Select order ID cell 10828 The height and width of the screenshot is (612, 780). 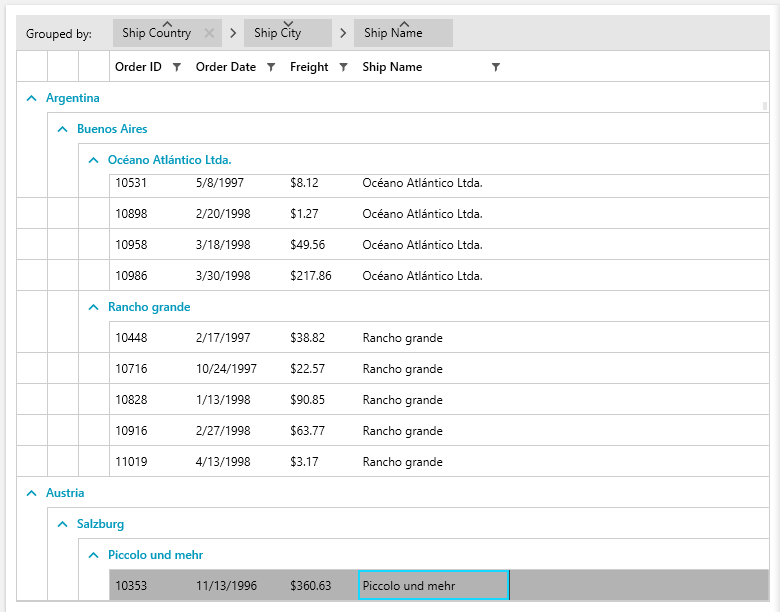pos(131,400)
